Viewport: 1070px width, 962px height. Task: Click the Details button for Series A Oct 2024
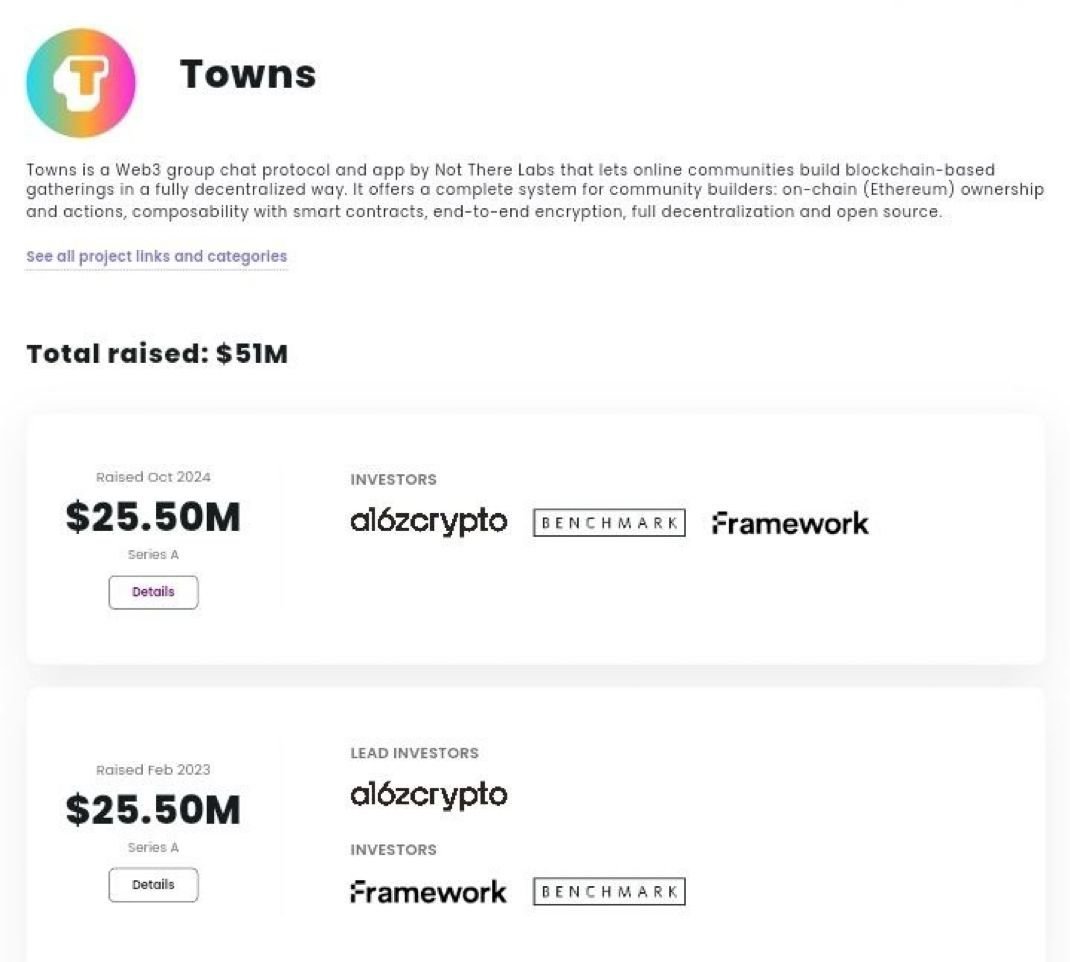click(x=153, y=592)
